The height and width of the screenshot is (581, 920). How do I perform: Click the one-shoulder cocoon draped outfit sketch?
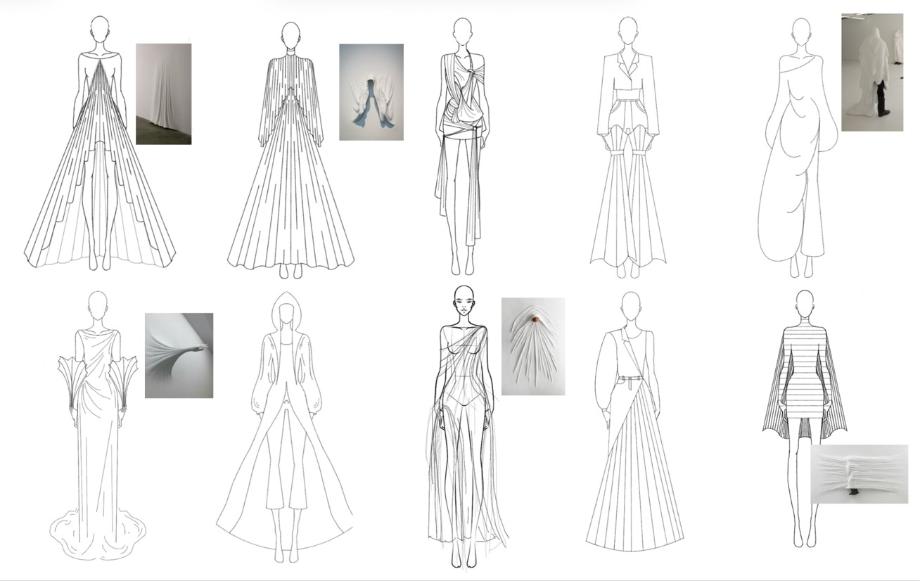coord(799,148)
